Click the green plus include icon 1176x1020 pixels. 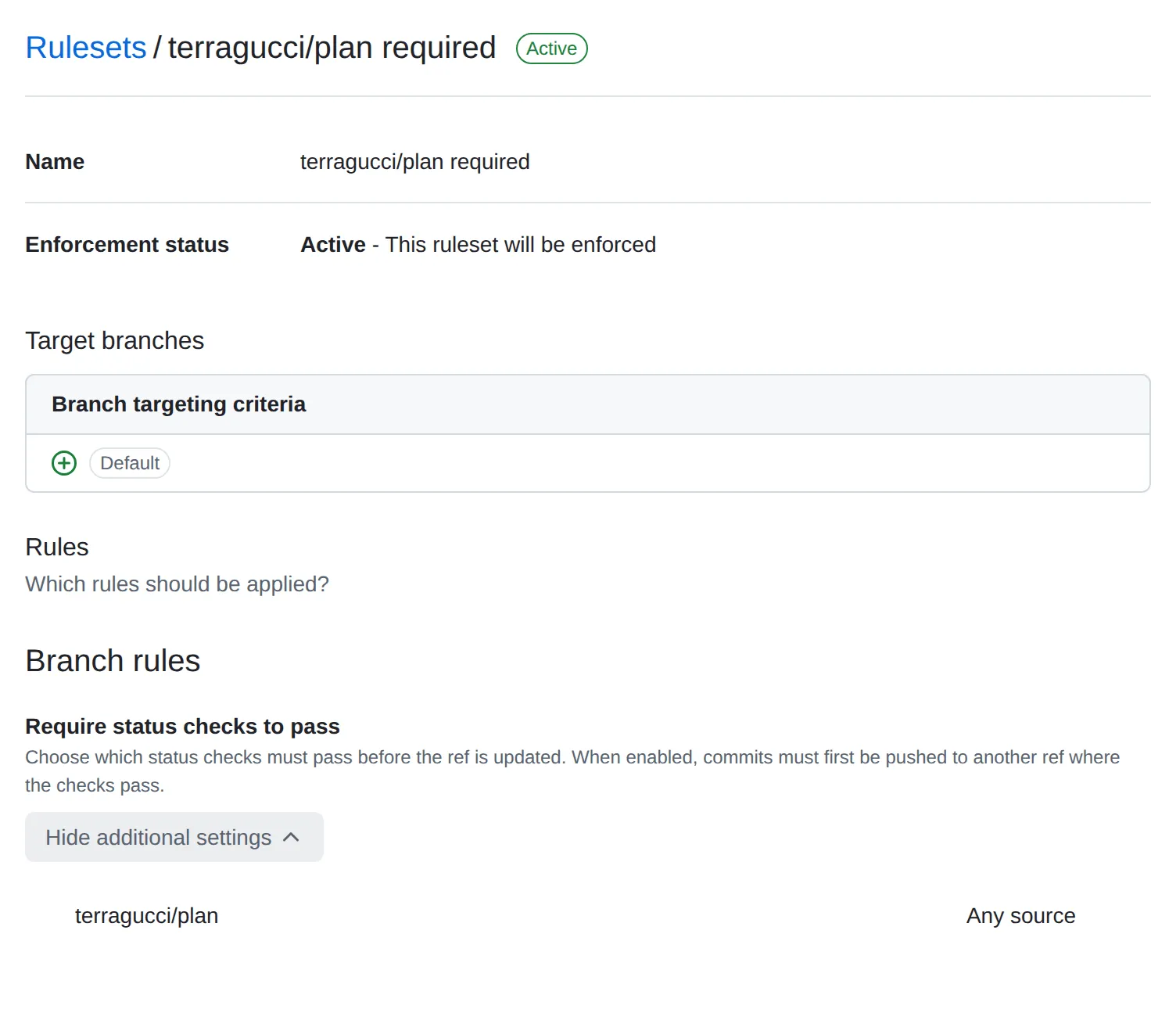tap(64, 463)
